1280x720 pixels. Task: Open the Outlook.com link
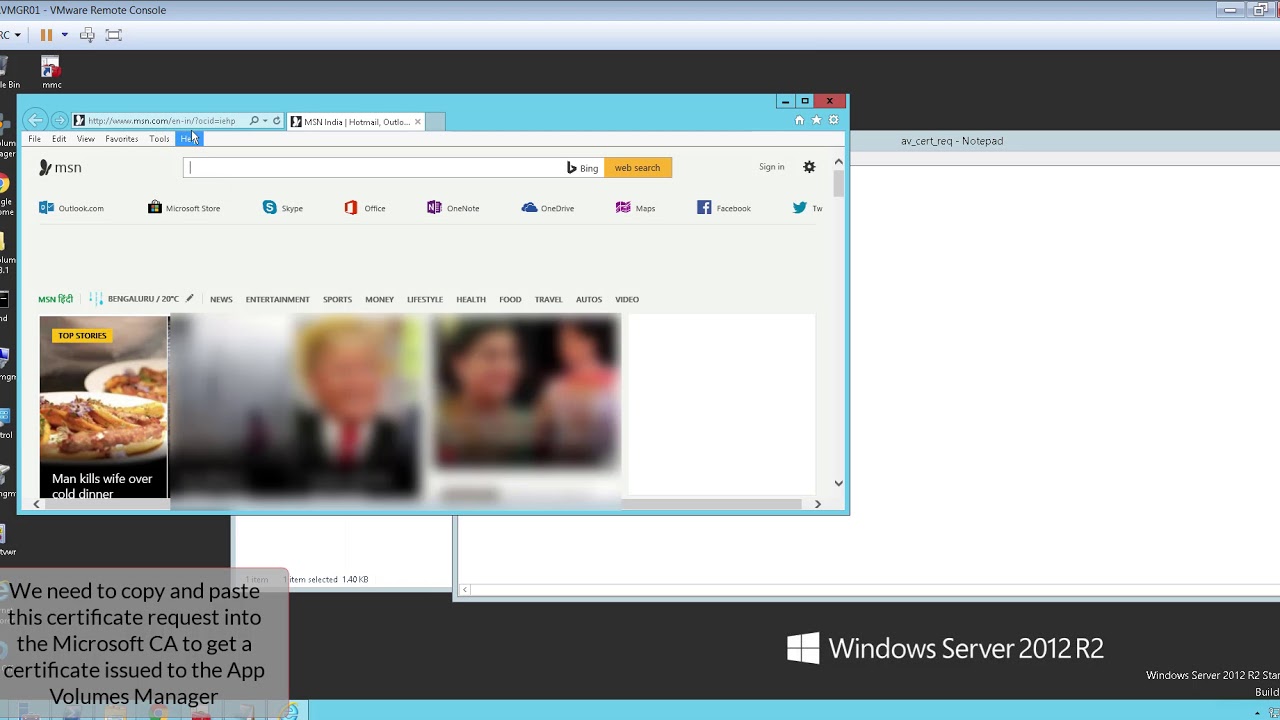pyautogui.click(x=71, y=208)
